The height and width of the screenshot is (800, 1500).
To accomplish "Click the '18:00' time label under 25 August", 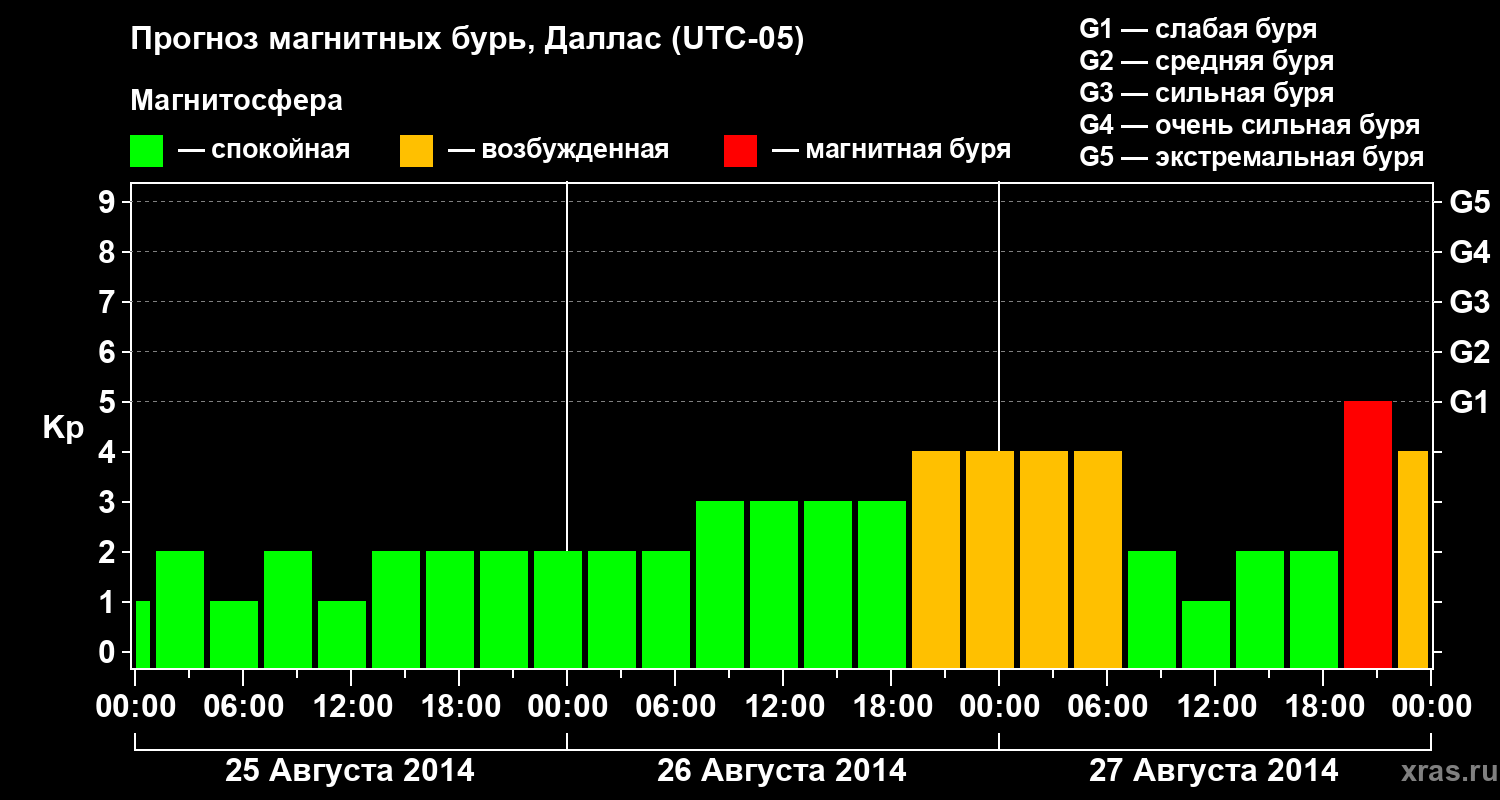I will click(x=459, y=707).
